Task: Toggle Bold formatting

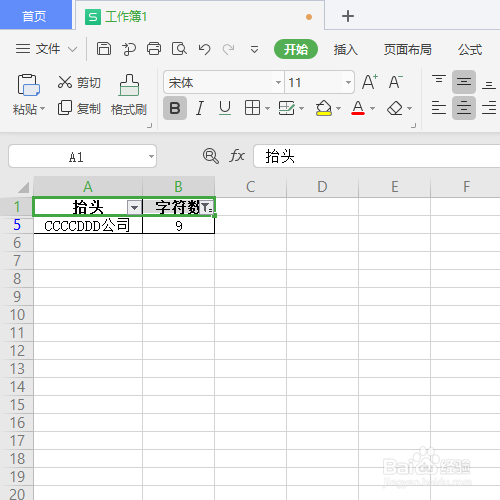Action: (175, 108)
